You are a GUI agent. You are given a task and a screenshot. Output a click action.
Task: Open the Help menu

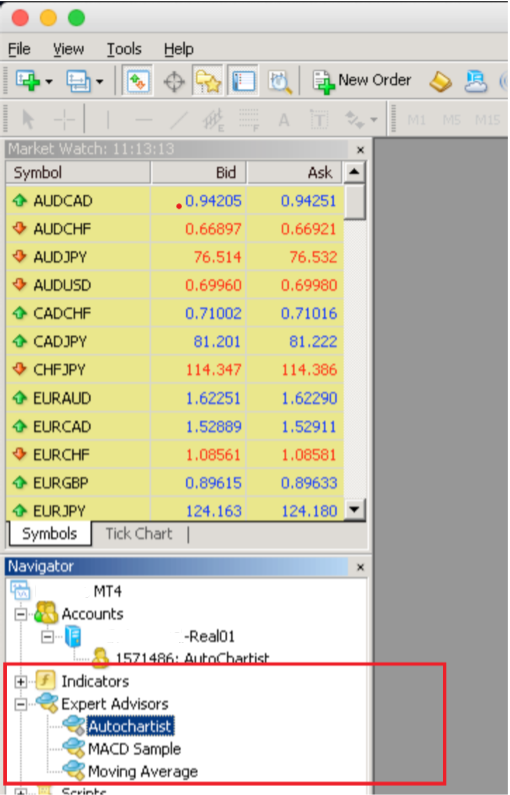coord(178,49)
